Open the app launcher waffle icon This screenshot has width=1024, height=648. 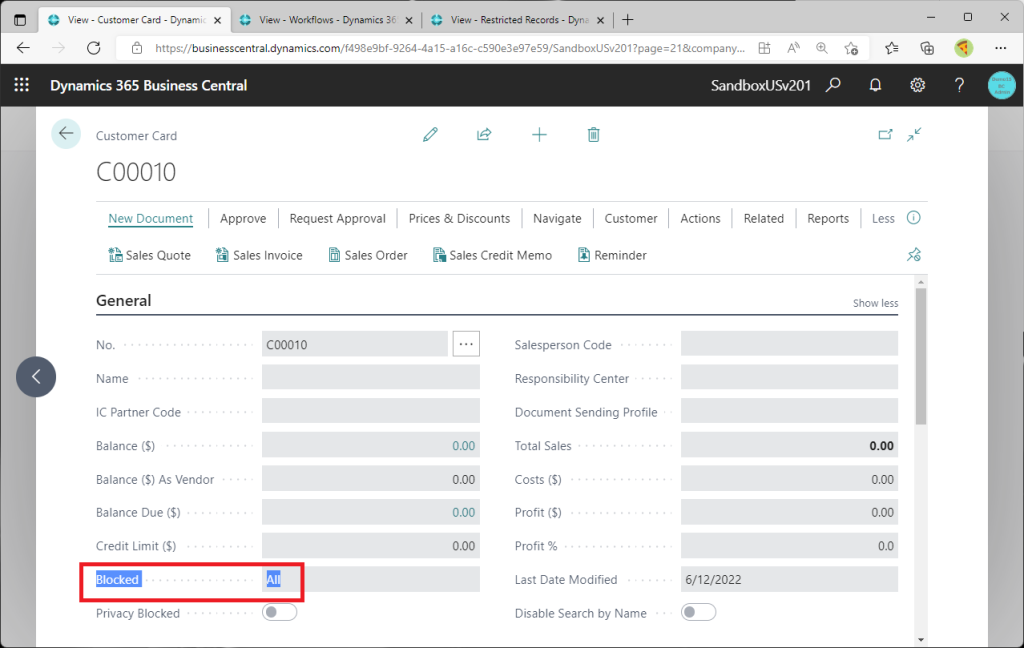pos(22,85)
